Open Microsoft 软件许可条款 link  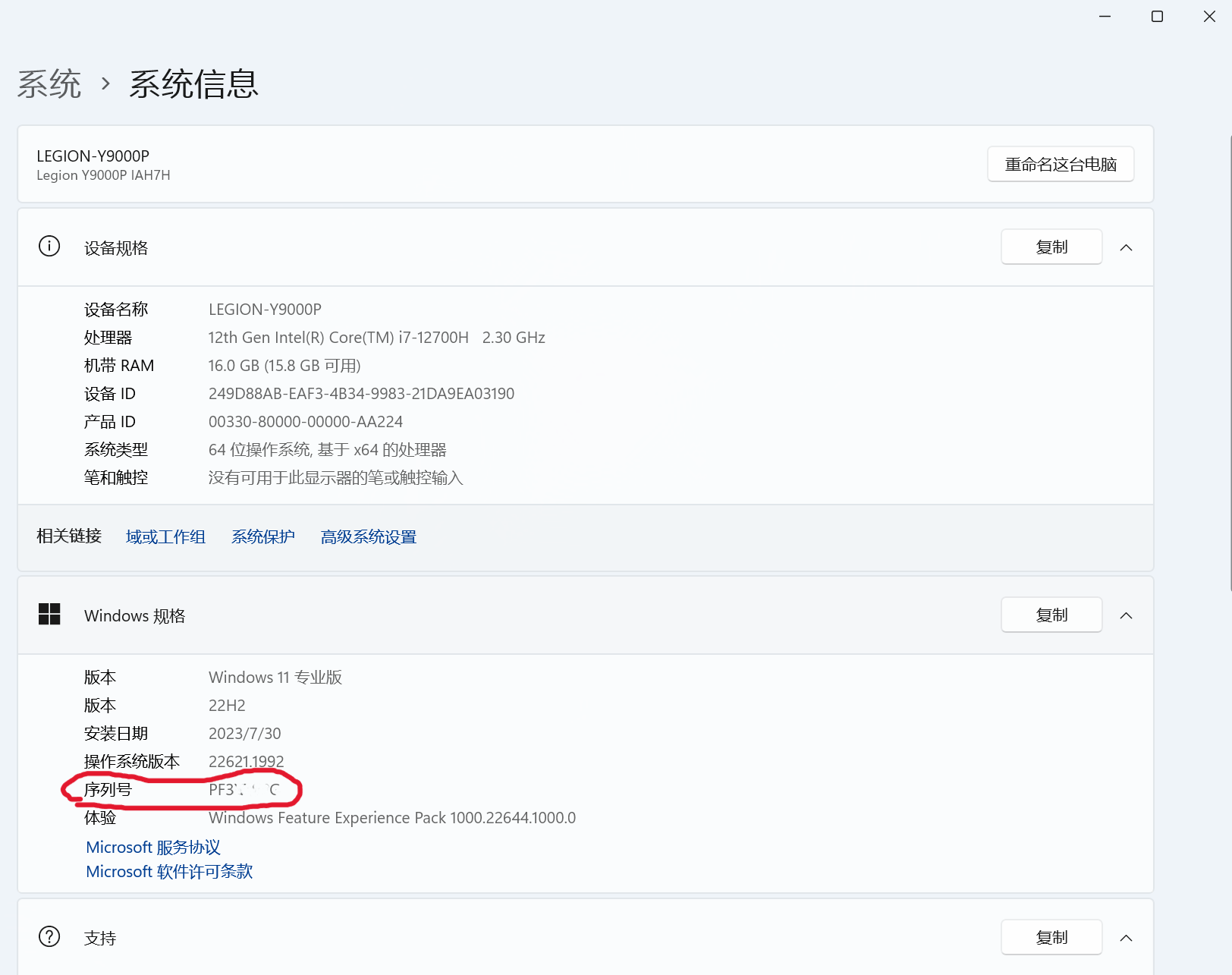(169, 872)
